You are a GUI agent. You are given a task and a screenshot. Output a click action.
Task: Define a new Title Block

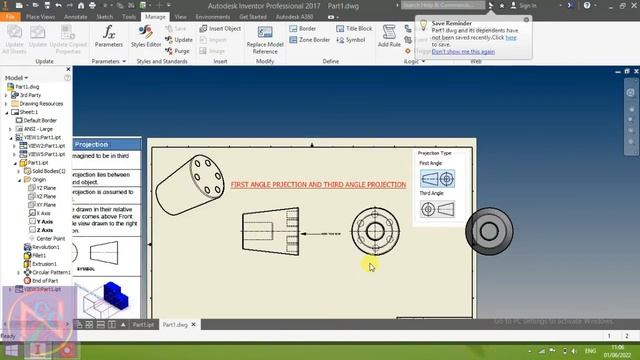coord(354,29)
